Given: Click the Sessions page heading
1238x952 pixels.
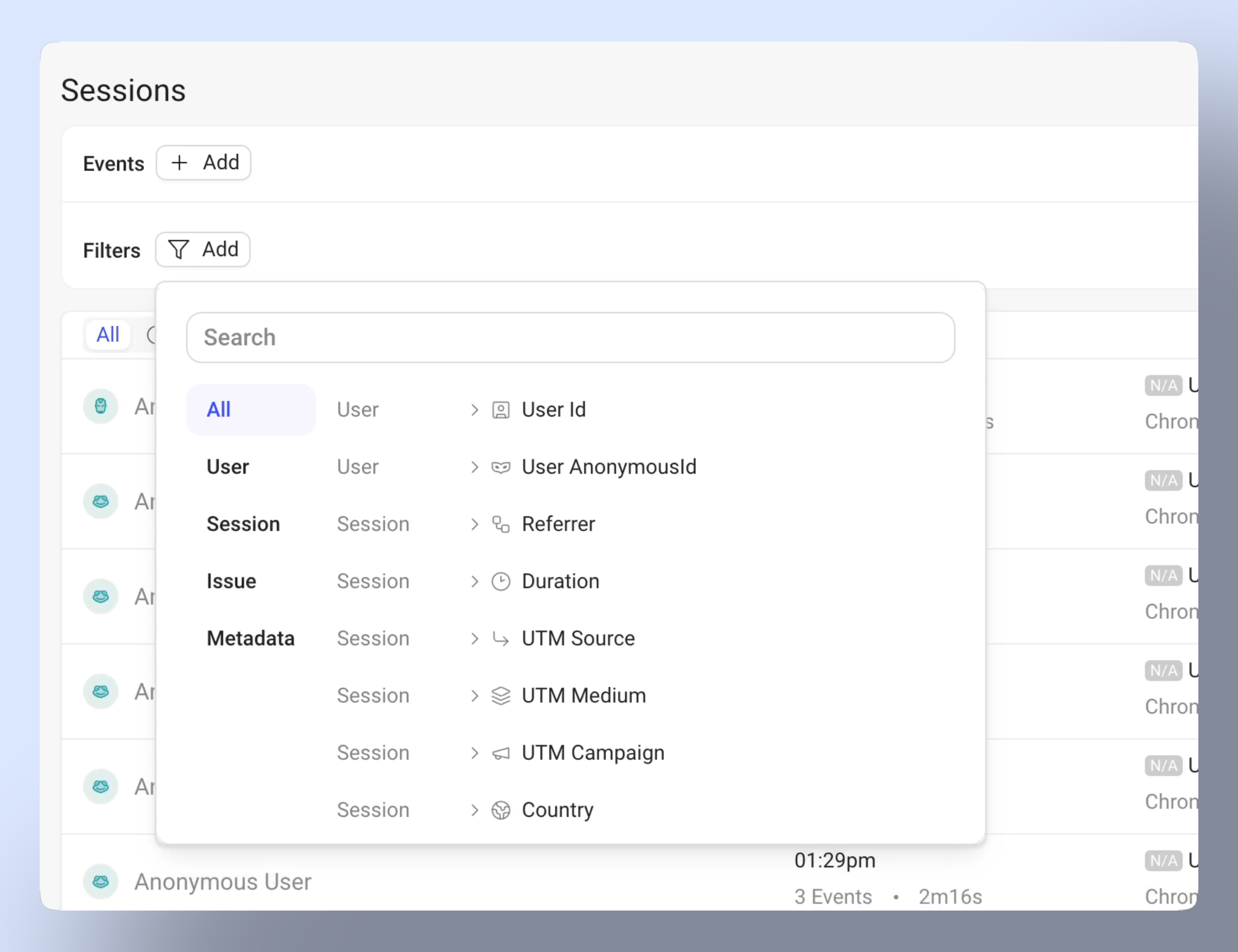Looking at the screenshot, I should point(123,90).
